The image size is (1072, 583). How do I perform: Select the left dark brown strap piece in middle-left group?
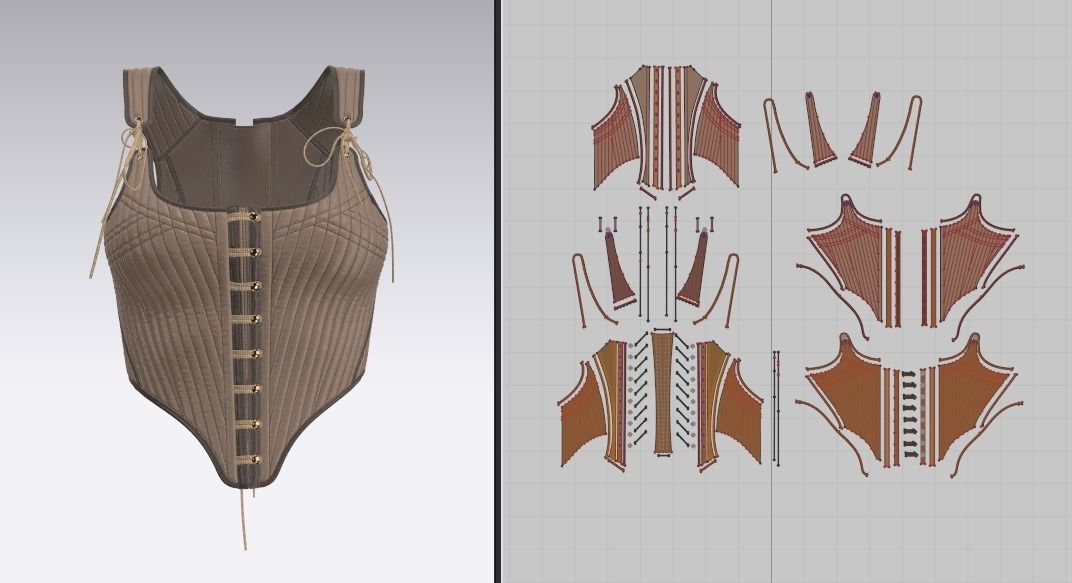(x=617, y=268)
